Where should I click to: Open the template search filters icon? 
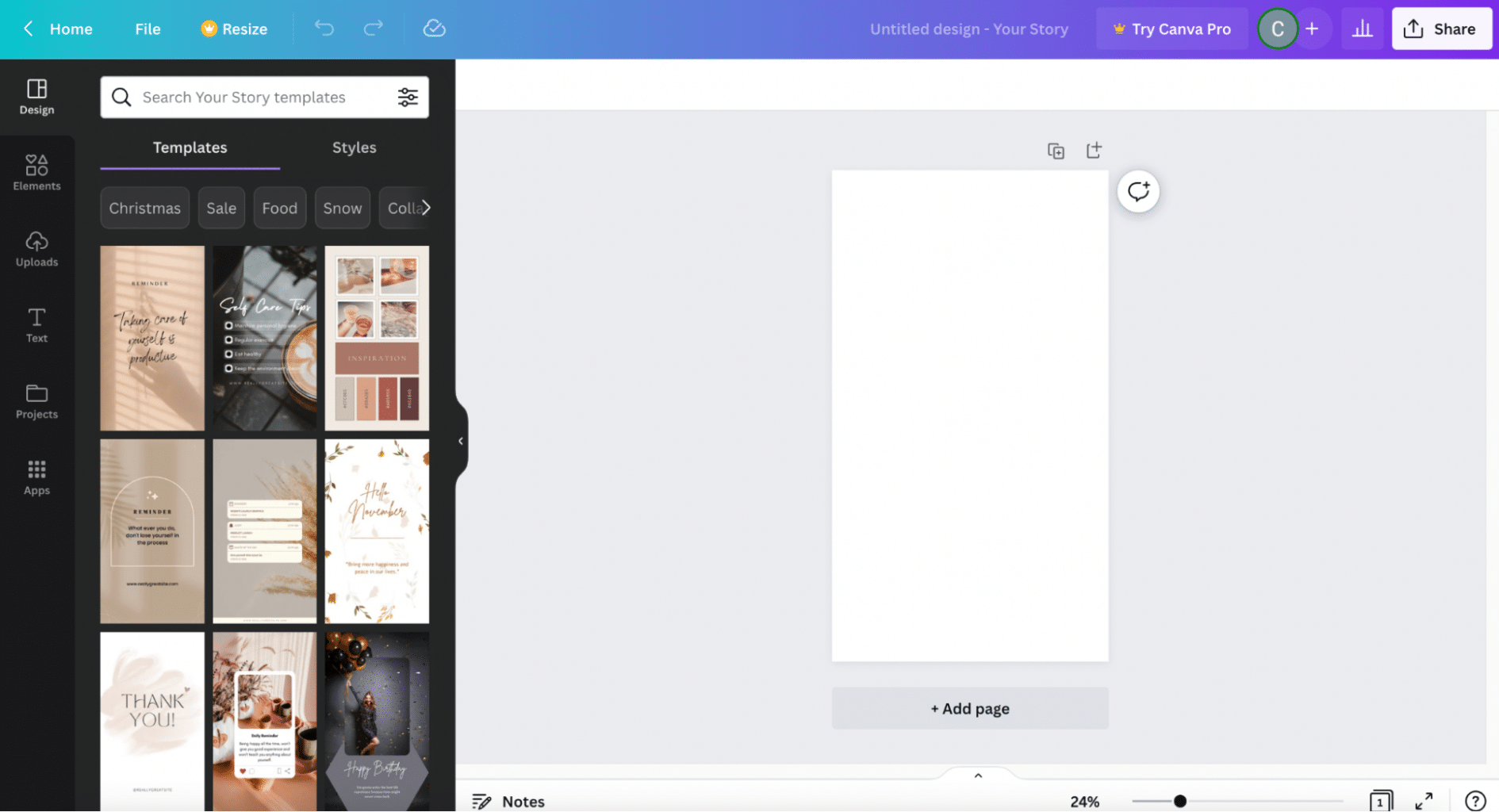pyautogui.click(x=408, y=97)
